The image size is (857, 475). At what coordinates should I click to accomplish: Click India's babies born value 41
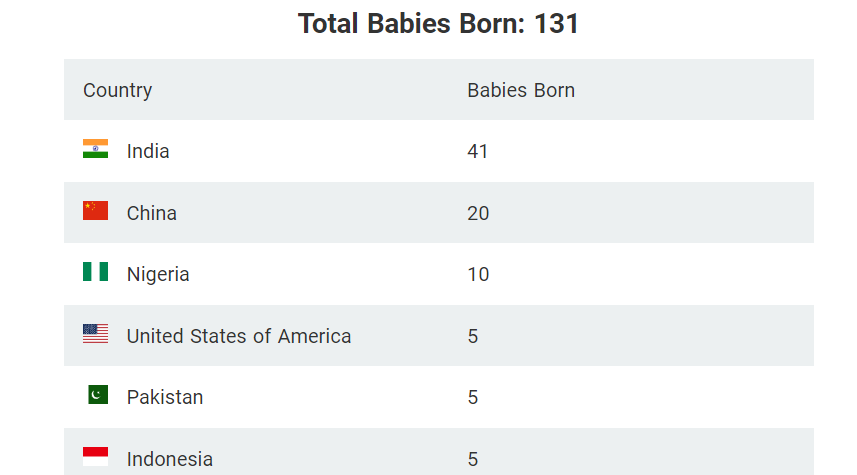pos(478,151)
